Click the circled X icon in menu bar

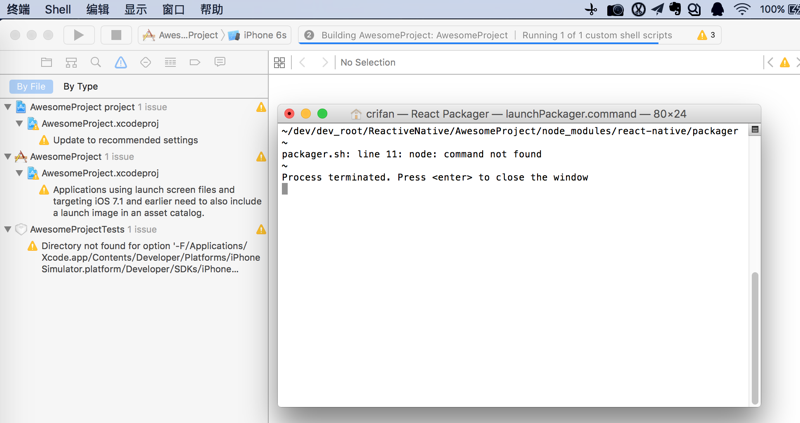(x=638, y=9)
